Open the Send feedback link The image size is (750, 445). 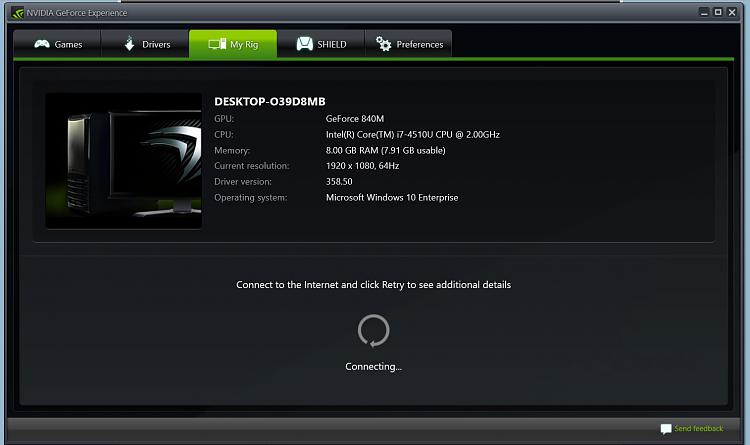pos(698,429)
